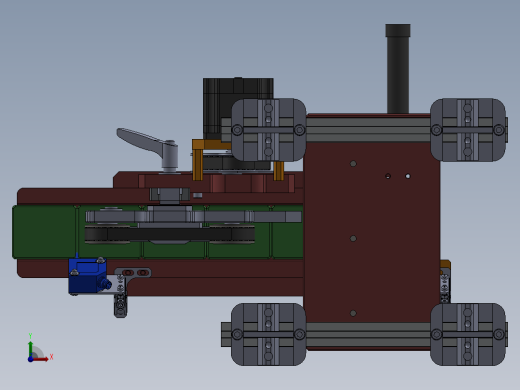Select the large maroon square base plate

tap(372, 232)
